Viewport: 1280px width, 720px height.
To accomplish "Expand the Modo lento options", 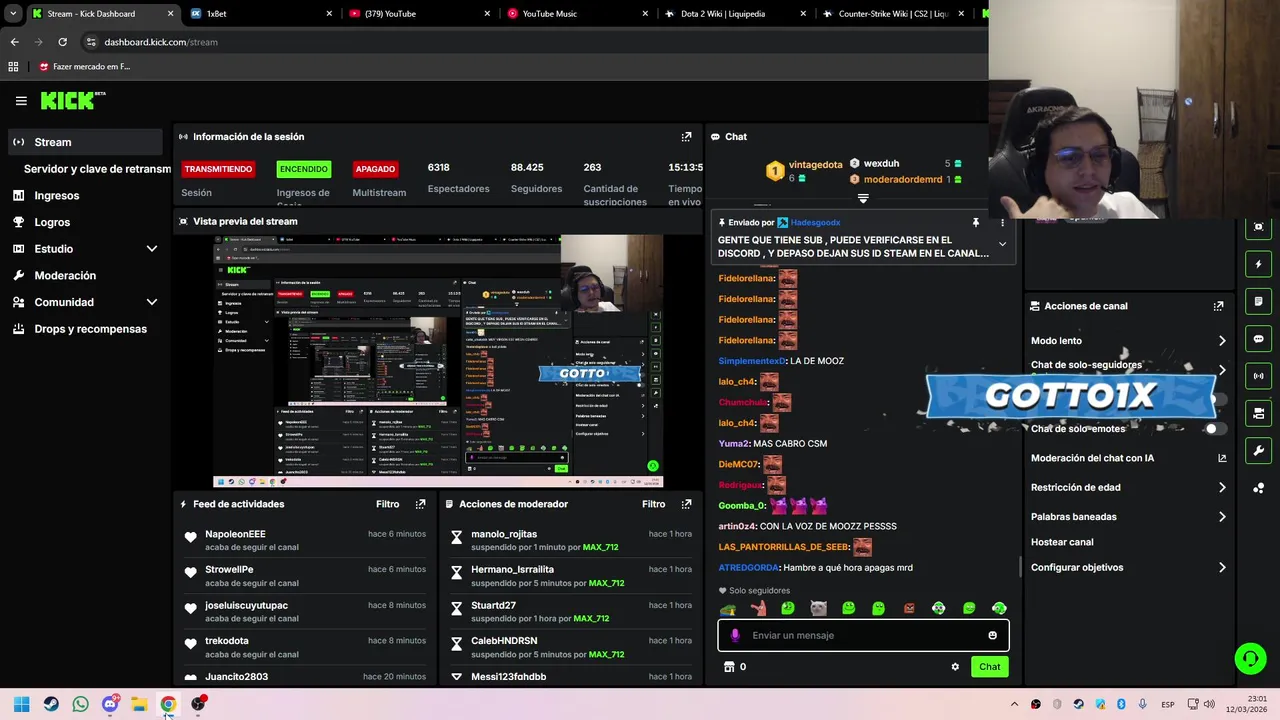I will tap(1222, 341).
